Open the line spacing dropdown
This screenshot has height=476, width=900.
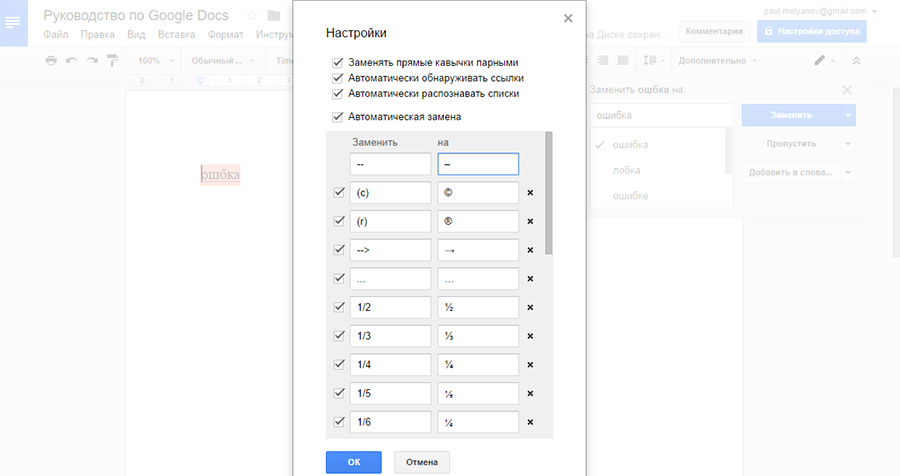(x=653, y=60)
